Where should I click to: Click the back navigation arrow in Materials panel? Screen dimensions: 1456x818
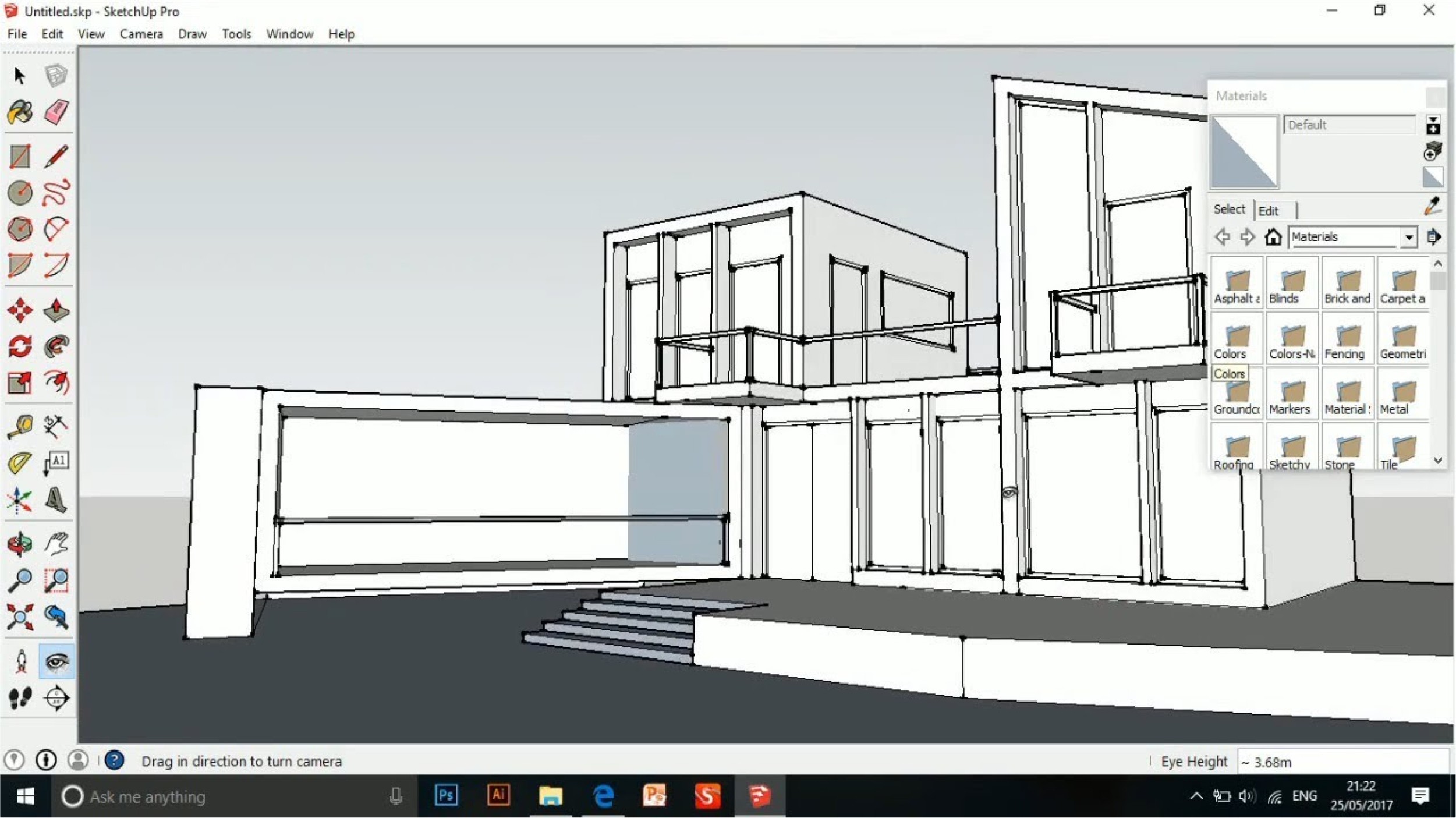click(x=1223, y=237)
